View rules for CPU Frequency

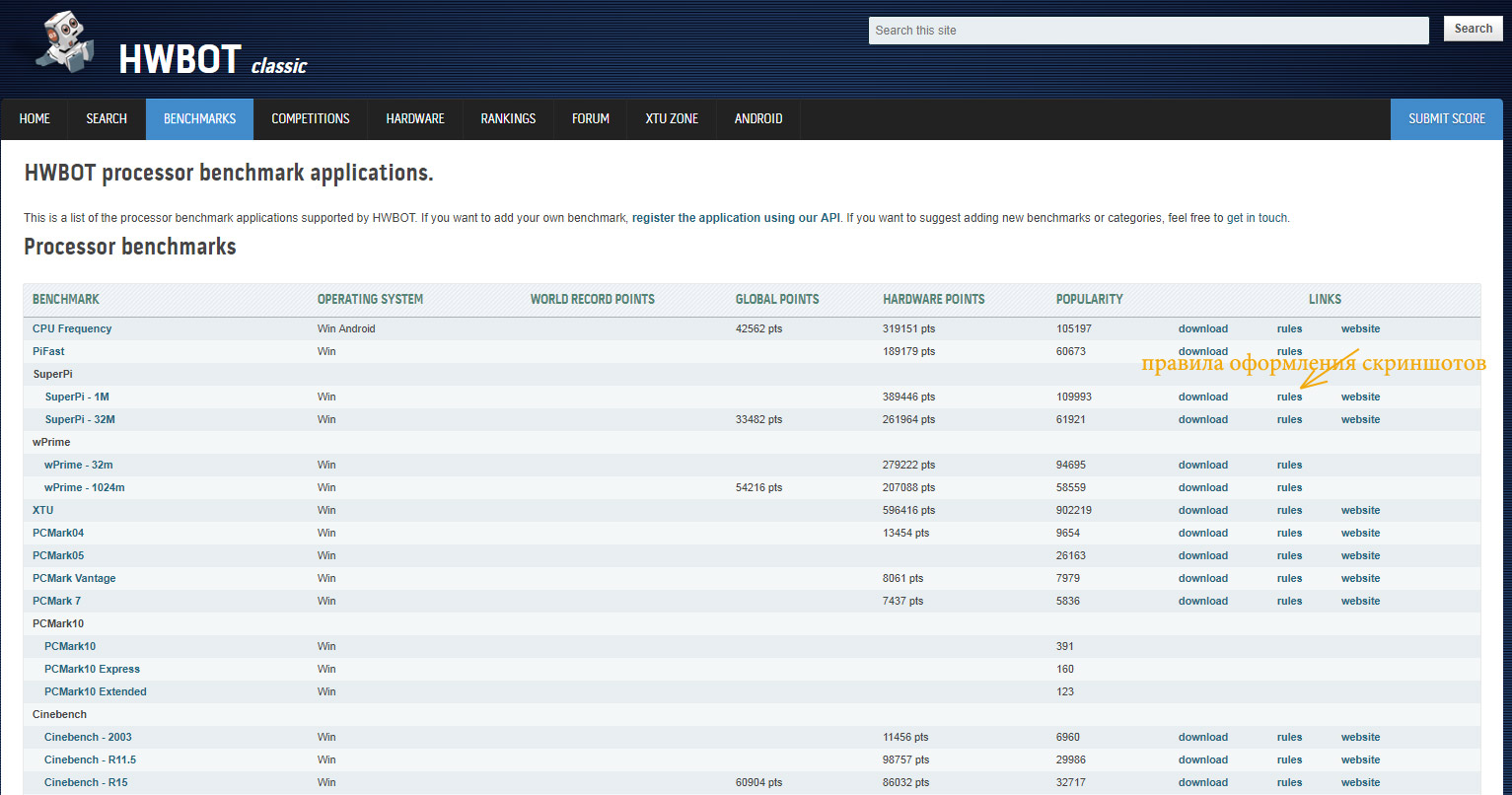[x=1289, y=328]
